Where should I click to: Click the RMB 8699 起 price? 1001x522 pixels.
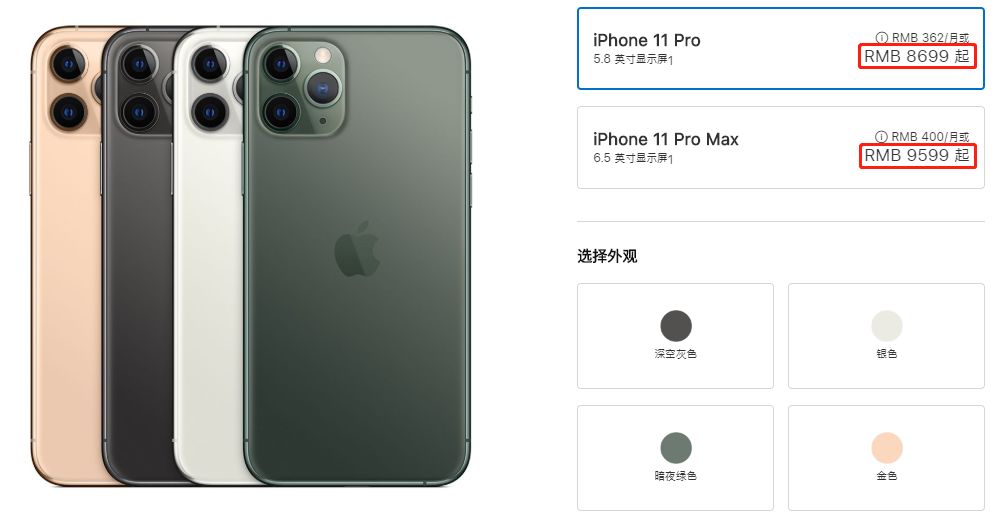[917, 56]
